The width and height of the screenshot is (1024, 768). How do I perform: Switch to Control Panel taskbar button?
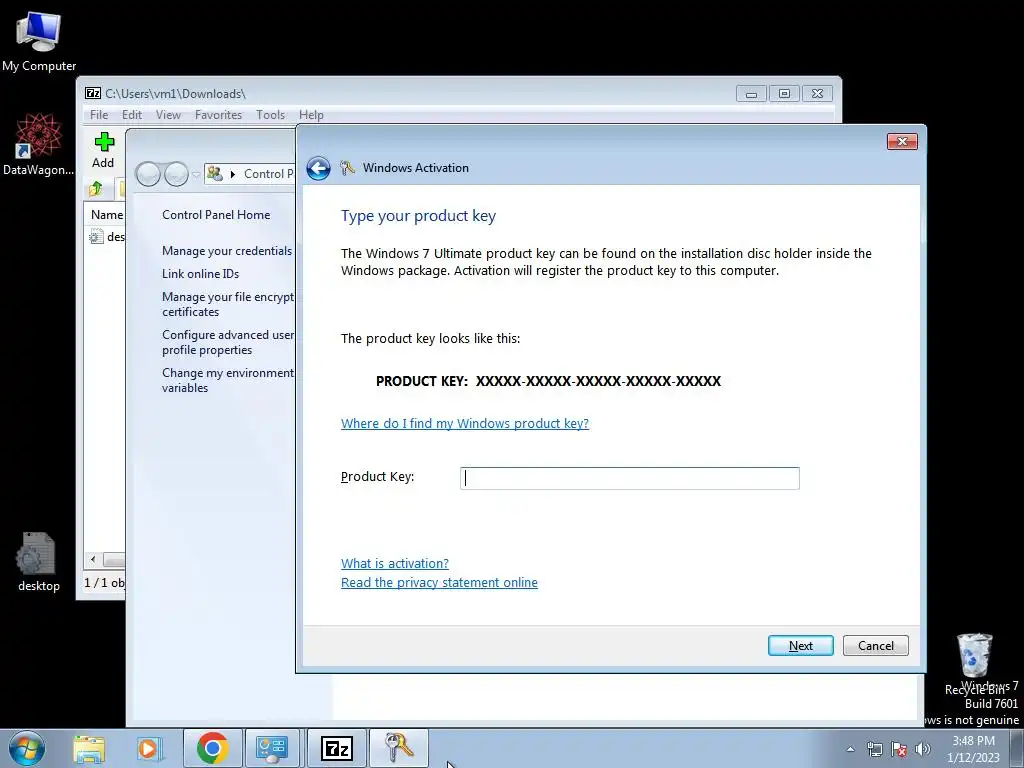point(272,748)
